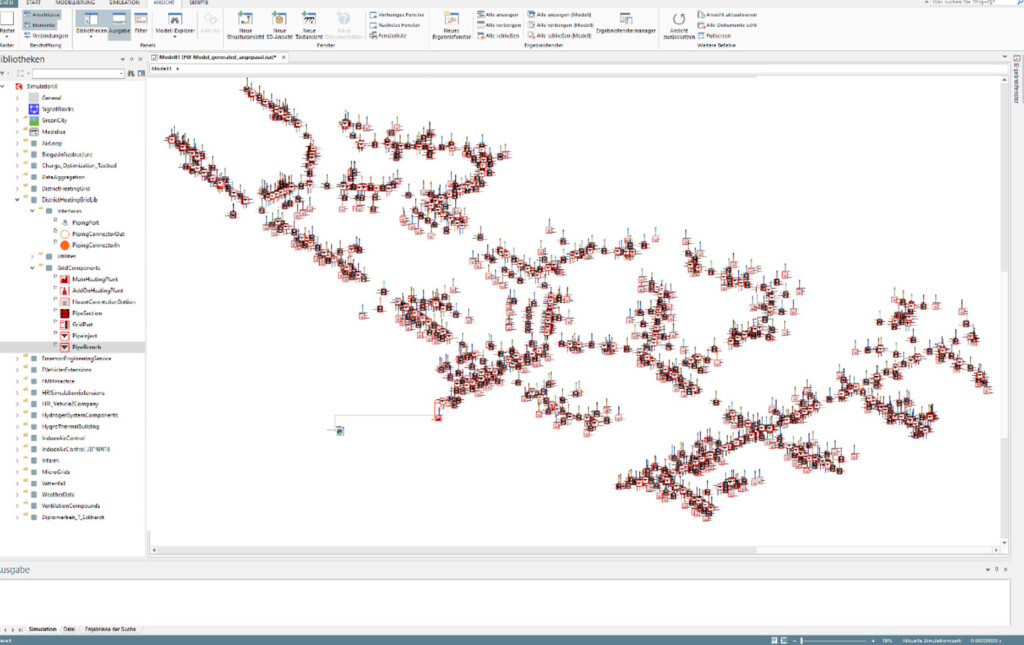Open the MODELLIERUNG ribbon tab
Viewport: 1024px width, 645px height.
click(75, 3)
